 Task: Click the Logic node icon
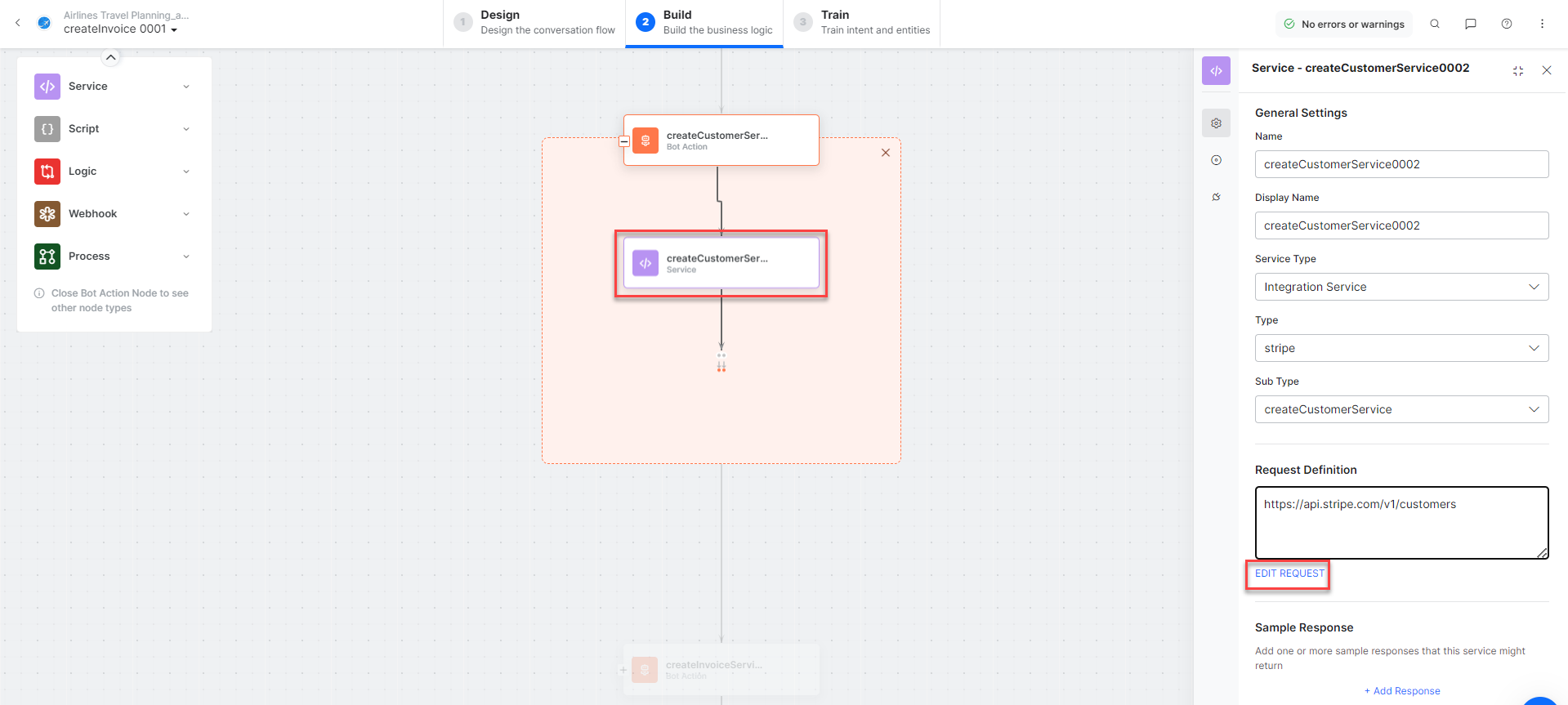click(x=47, y=172)
